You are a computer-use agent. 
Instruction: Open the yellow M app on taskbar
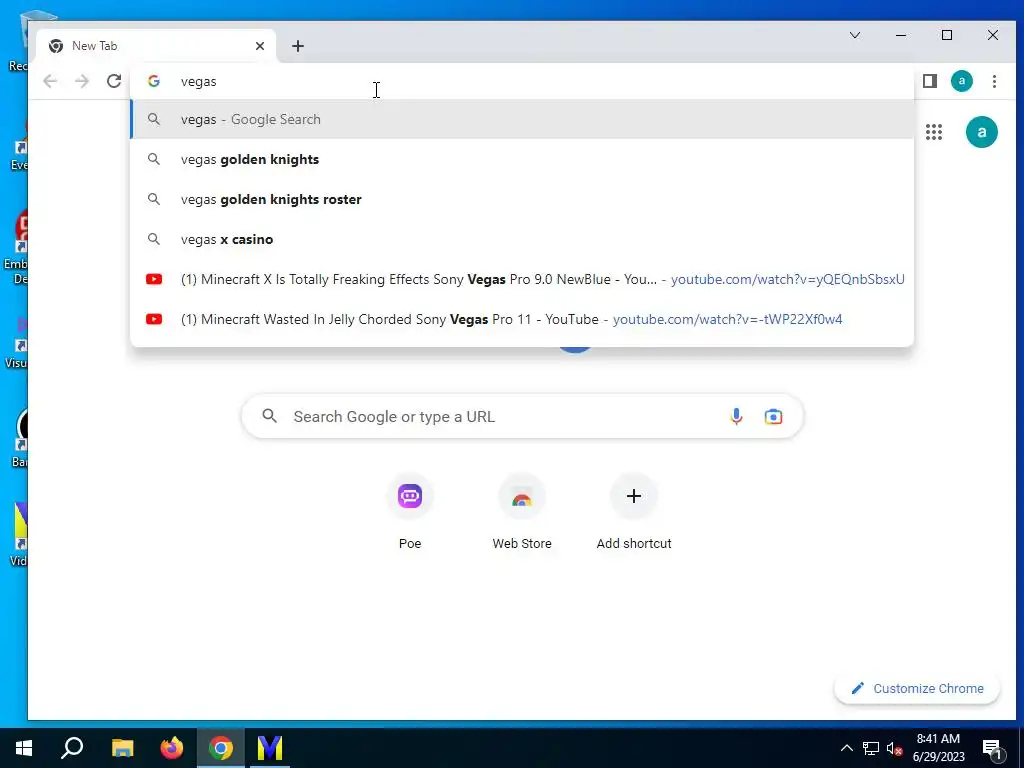pyautogui.click(x=270, y=748)
